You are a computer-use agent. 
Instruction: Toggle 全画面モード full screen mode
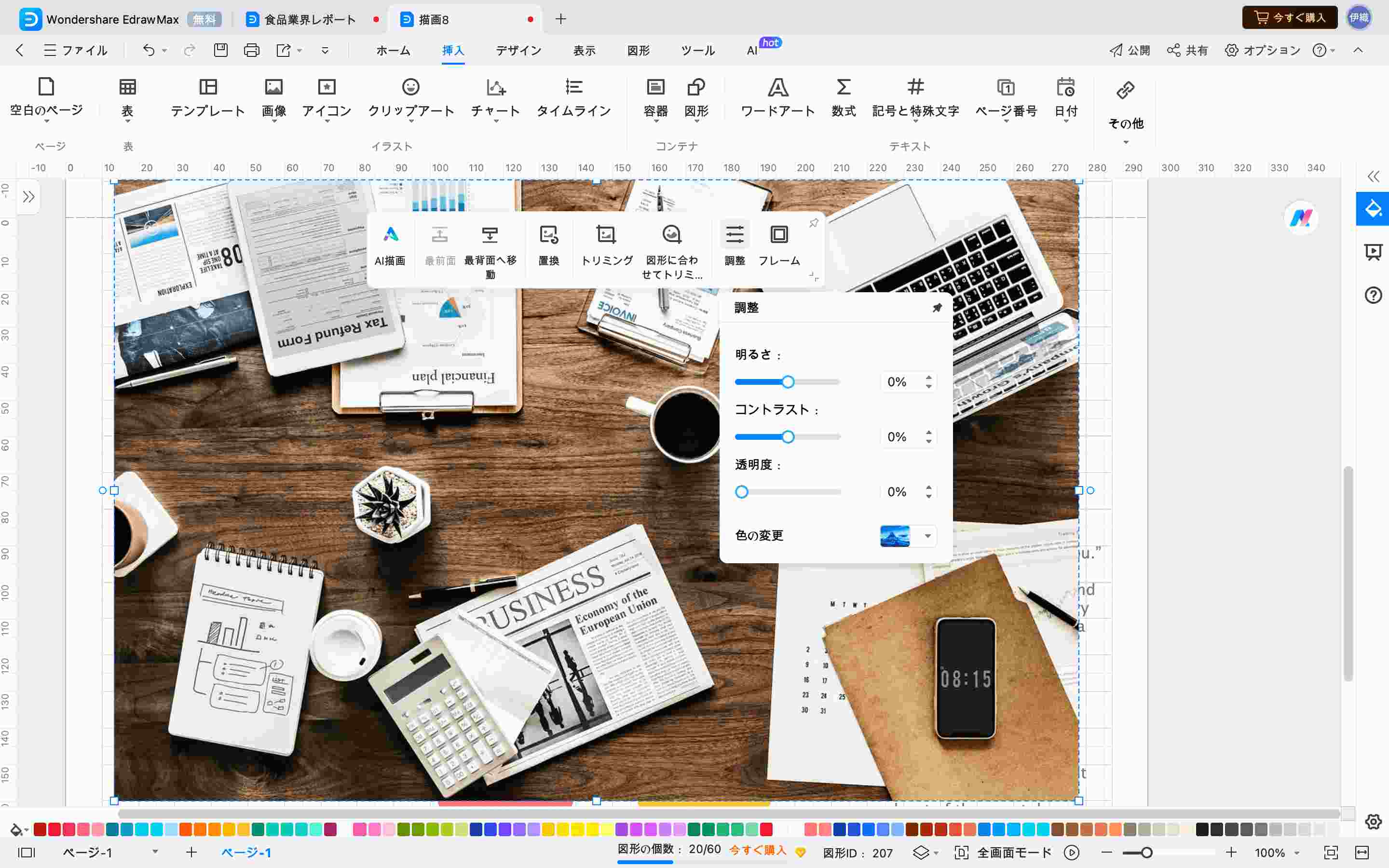(x=1002, y=853)
